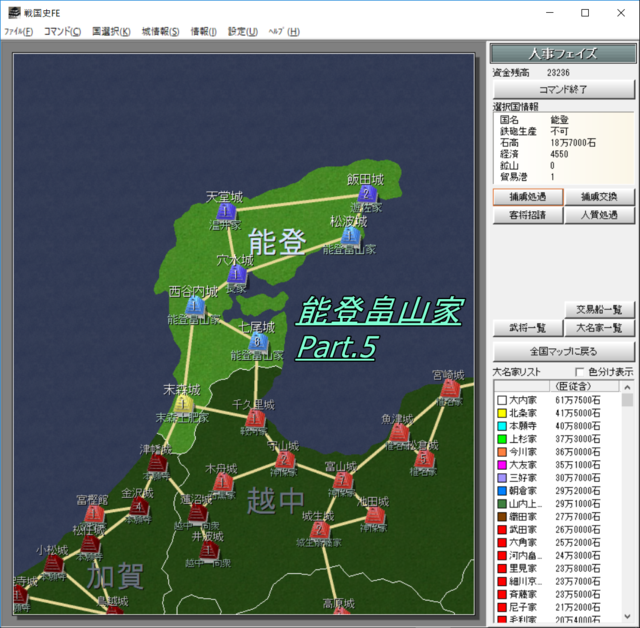Click the 人質処遇 button
640x628 pixels.
tap(599, 215)
